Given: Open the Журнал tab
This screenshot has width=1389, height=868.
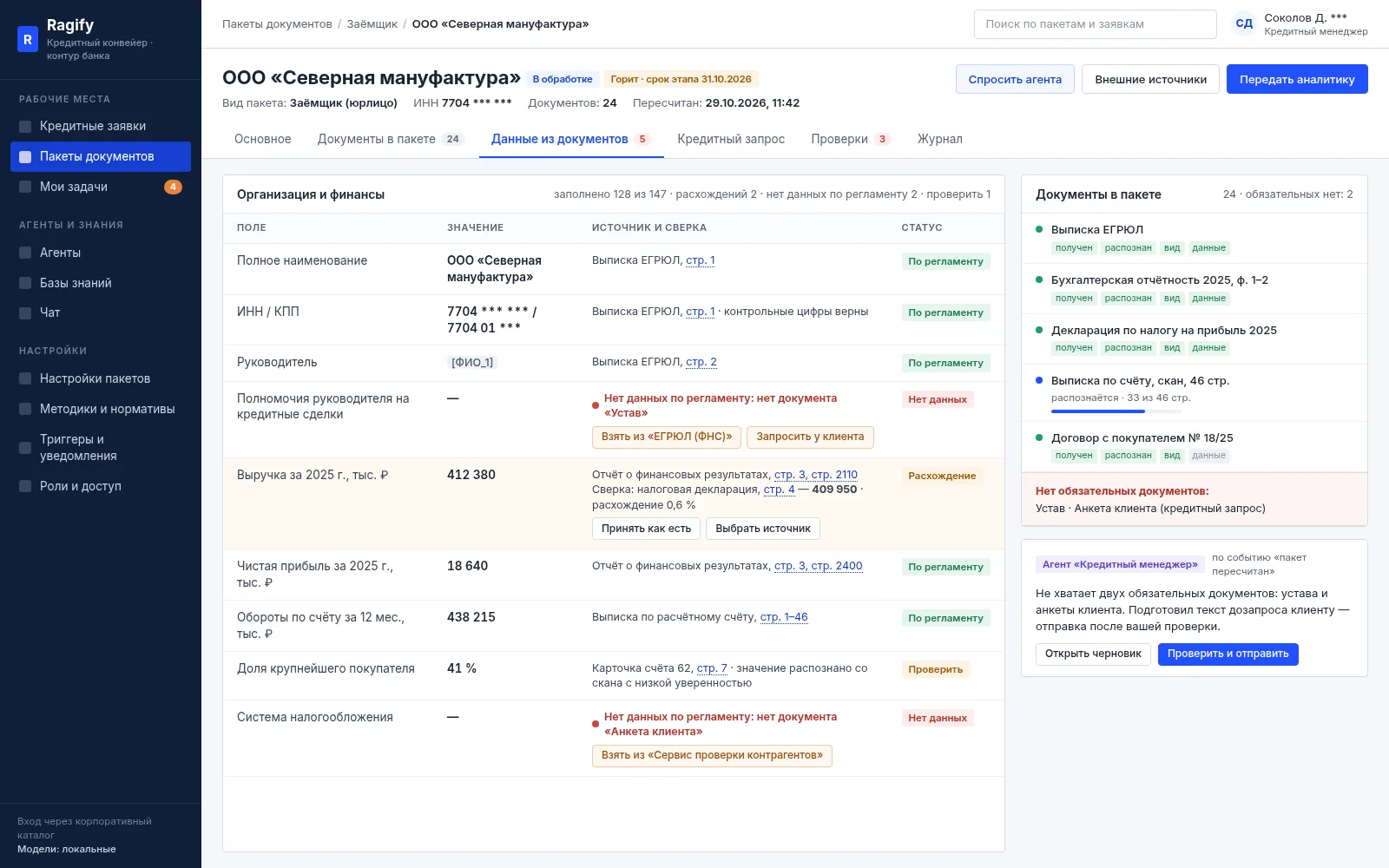Looking at the screenshot, I should [x=940, y=139].
